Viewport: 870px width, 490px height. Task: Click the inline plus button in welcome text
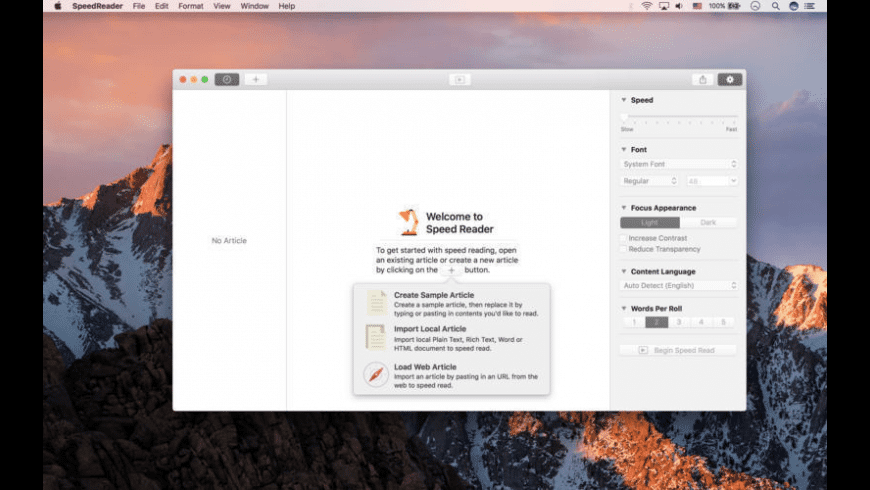click(x=451, y=270)
